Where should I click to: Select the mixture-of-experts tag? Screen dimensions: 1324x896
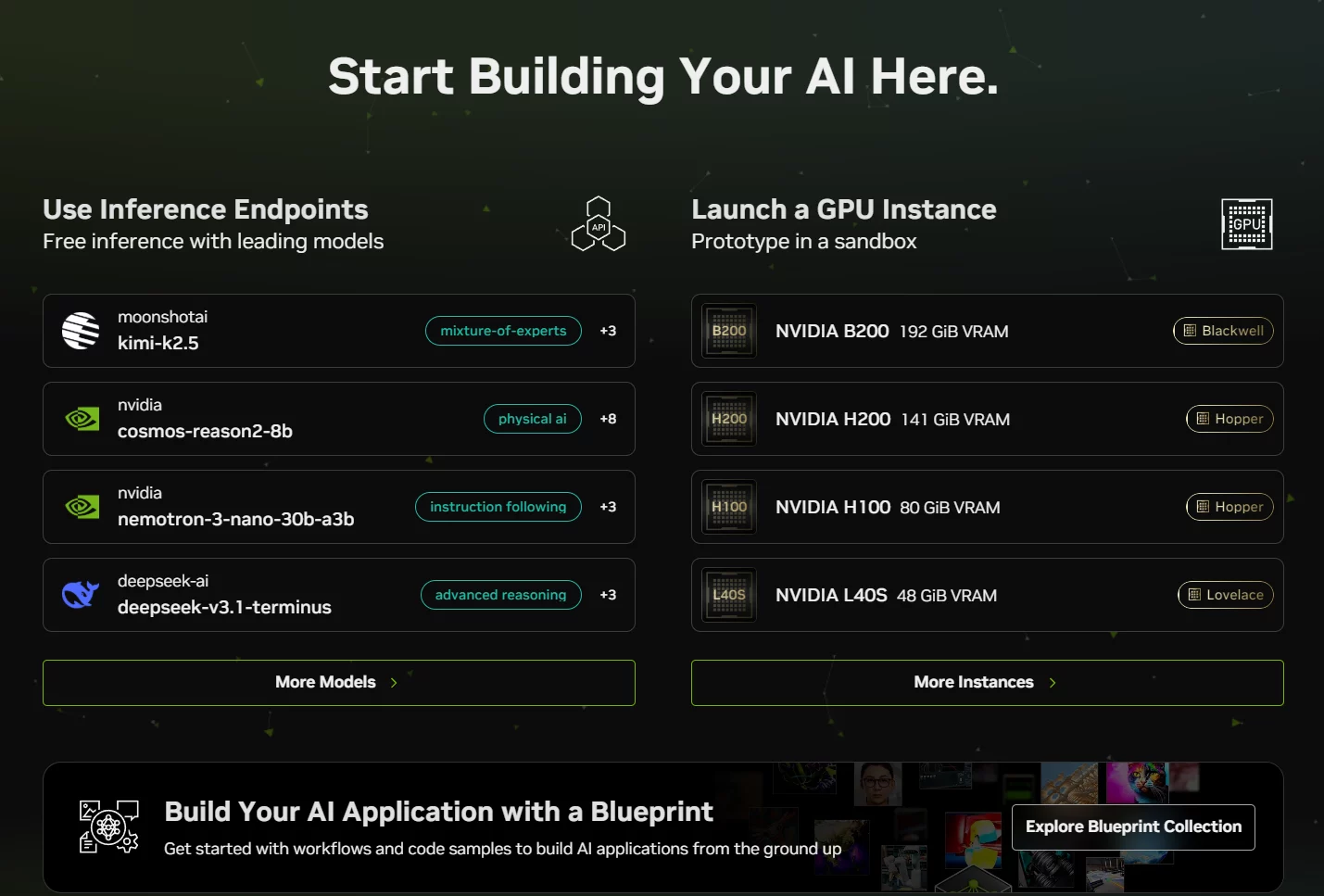tap(503, 331)
